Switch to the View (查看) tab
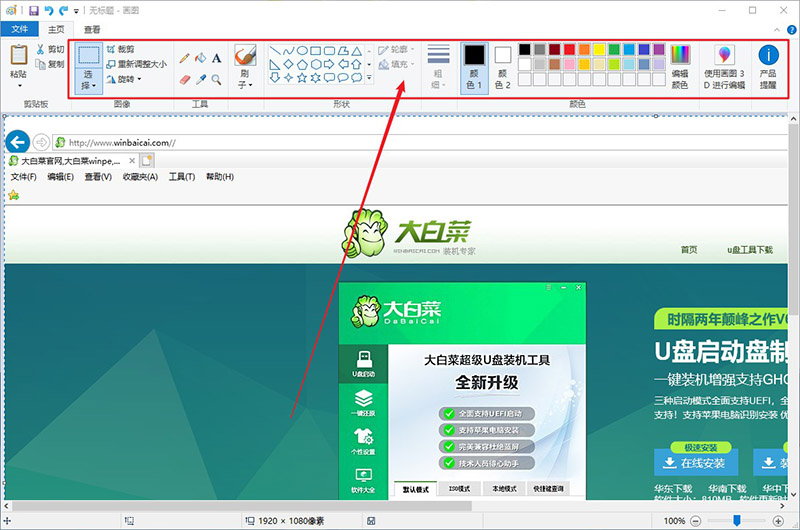Image resolution: width=800 pixels, height=530 pixels. (92, 30)
